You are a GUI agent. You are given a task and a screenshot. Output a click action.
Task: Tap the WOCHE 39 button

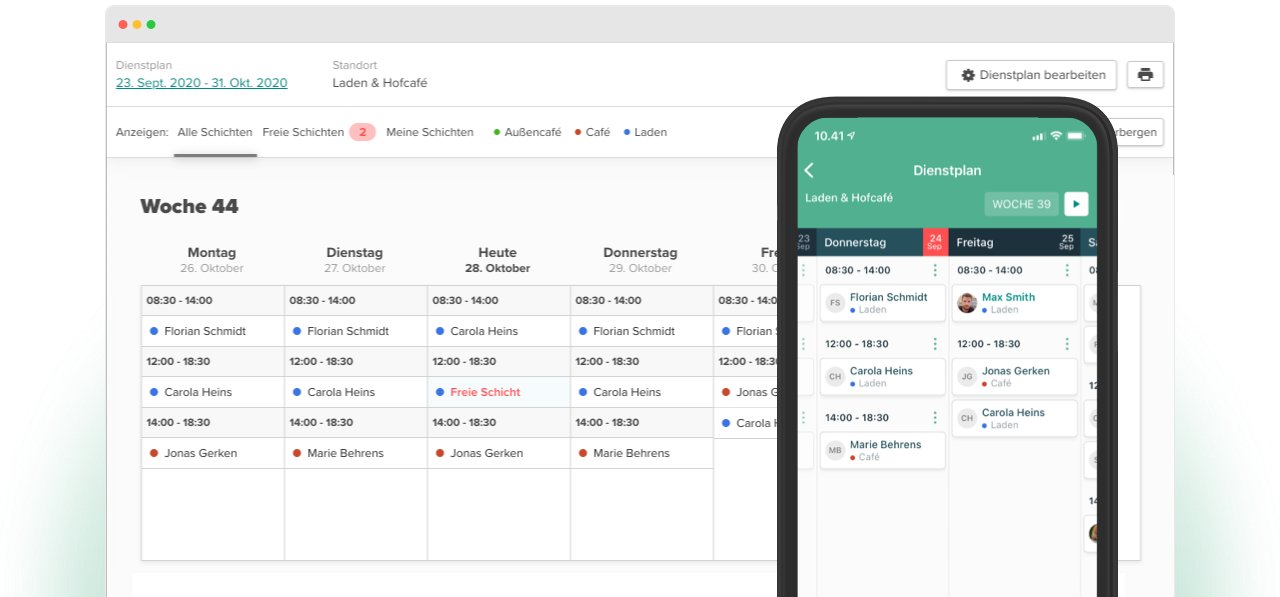click(1021, 204)
